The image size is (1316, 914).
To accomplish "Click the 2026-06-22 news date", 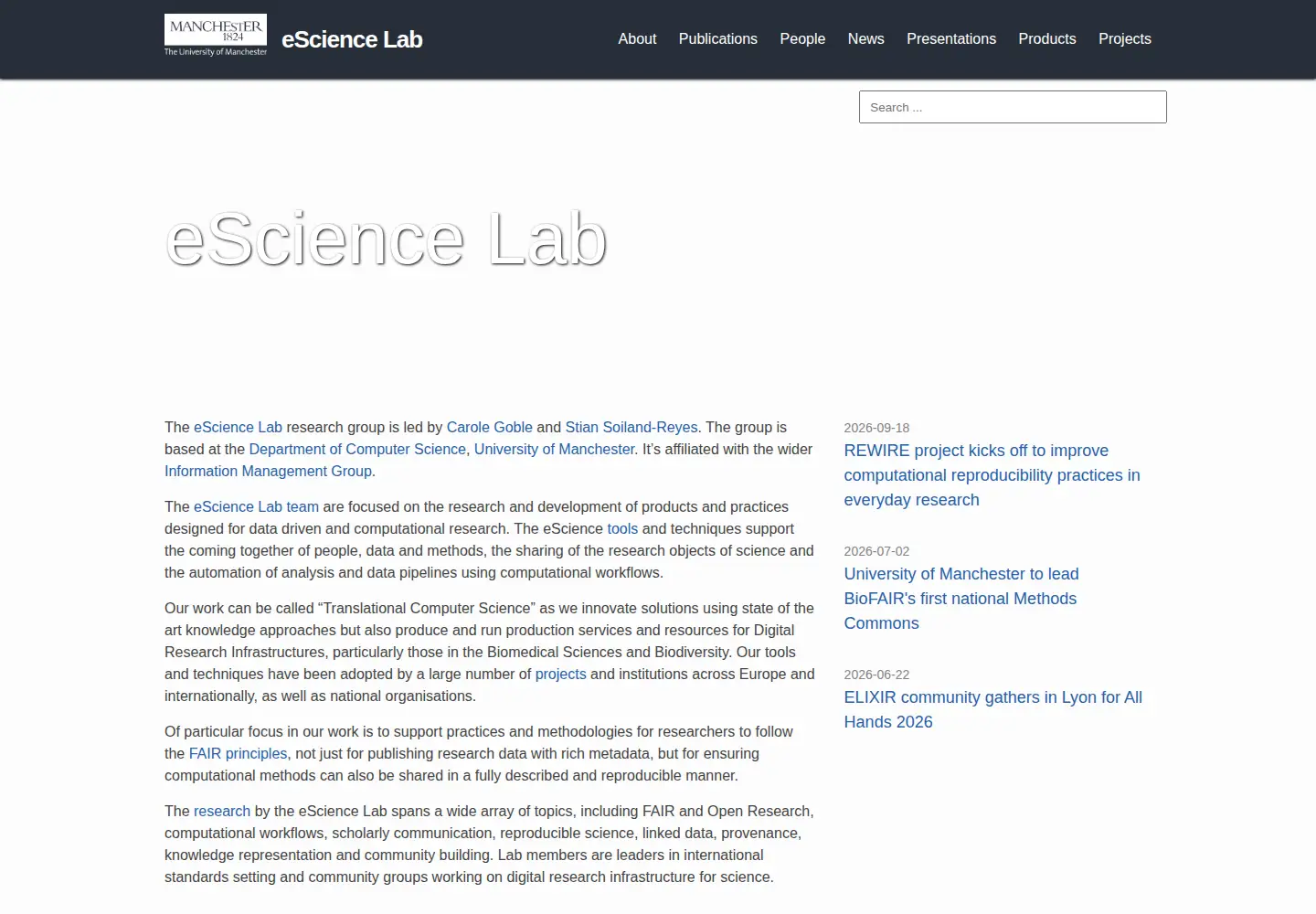I will (x=876, y=675).
